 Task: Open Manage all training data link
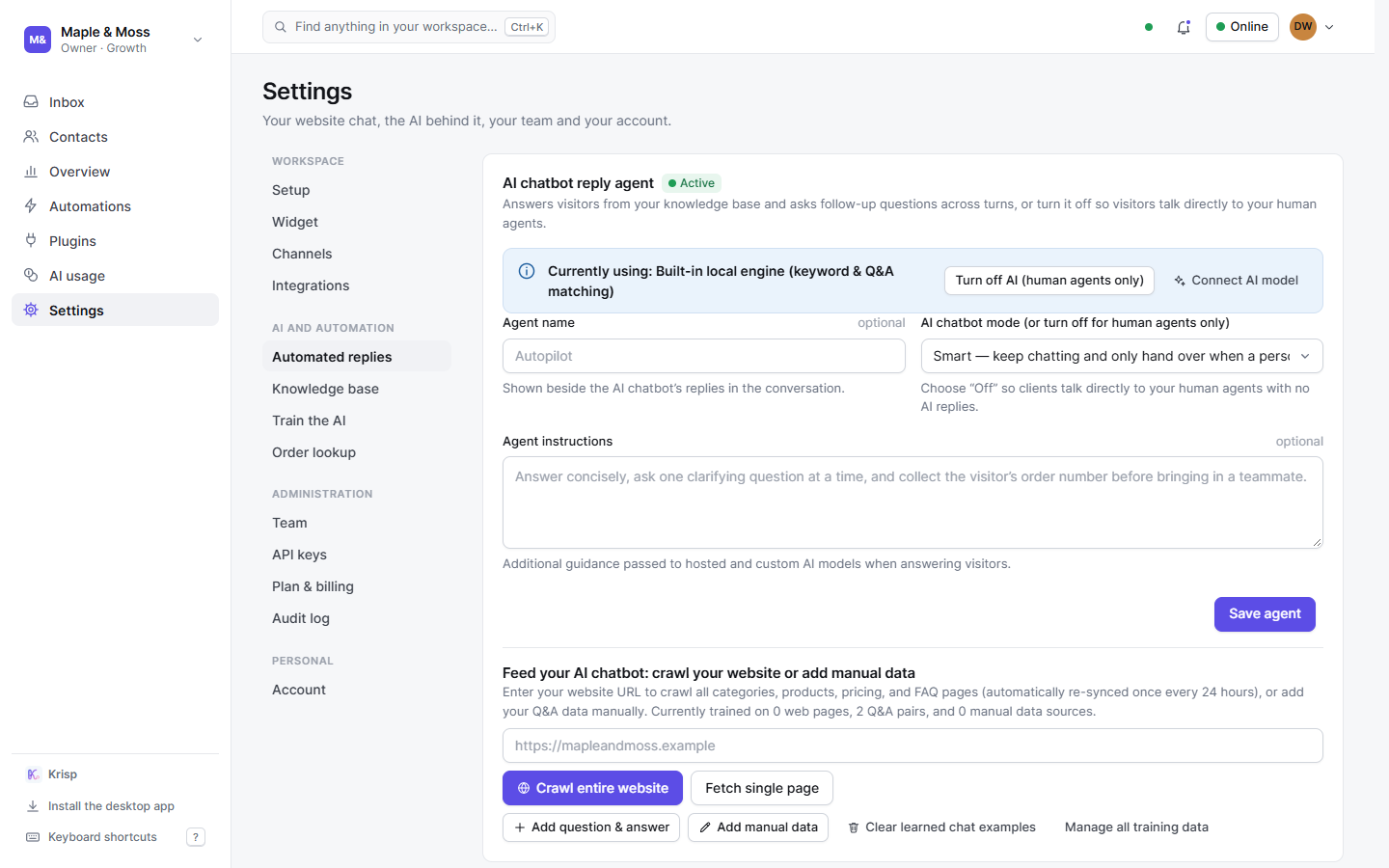point(1136,827)
